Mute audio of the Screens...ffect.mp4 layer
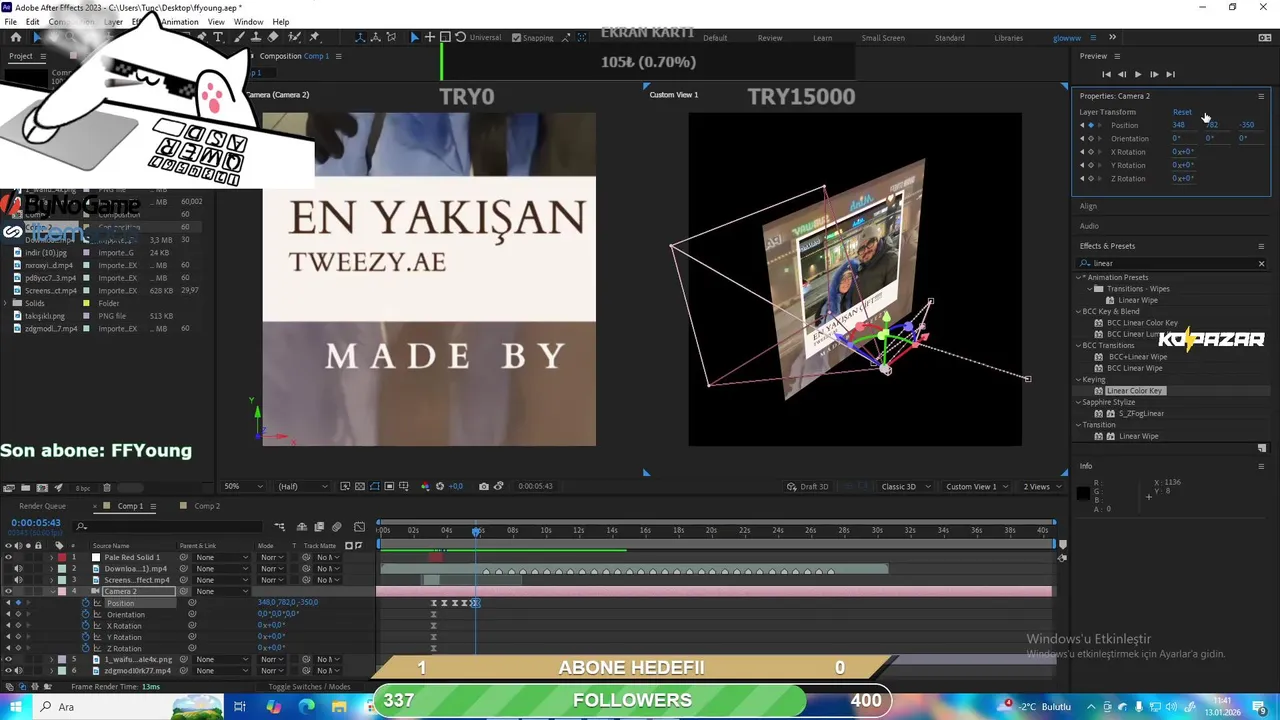The width and height of the screenshot is (1280, 720). pyautogui.click(x=17, y=580)
